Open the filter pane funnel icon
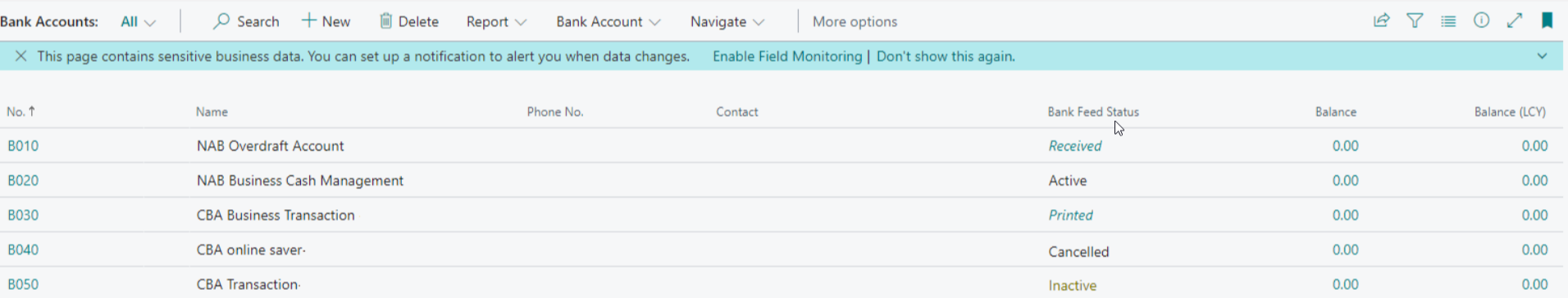Image resolution: width=1568 pixels, height=298 pixels. pyautogui.click(x=1415, y=21)
